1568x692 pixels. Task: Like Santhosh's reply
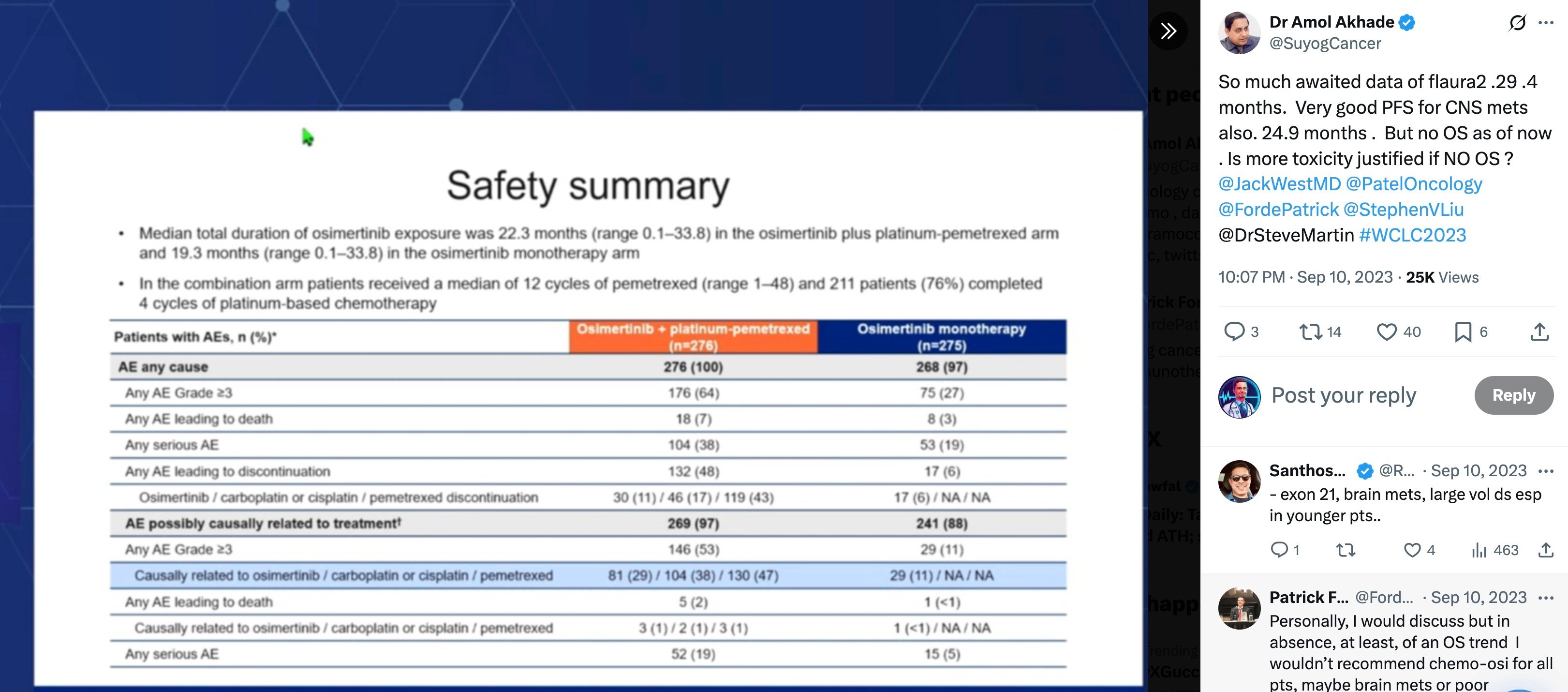(1412, 550)
